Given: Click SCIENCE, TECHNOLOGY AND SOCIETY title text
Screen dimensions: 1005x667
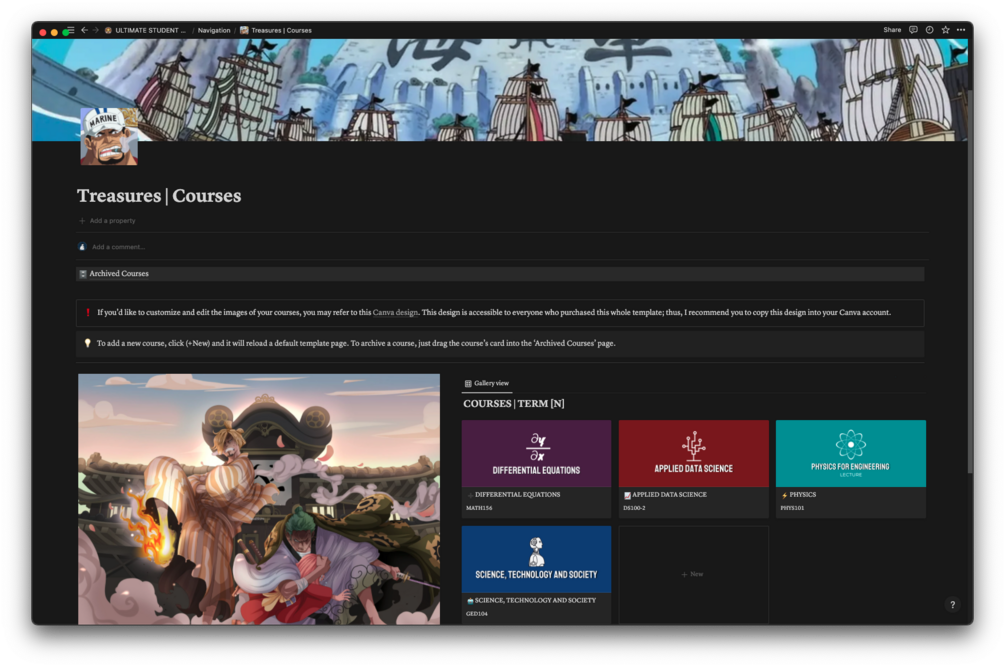Looking at the screenshot, I should (x=535, y=600).
